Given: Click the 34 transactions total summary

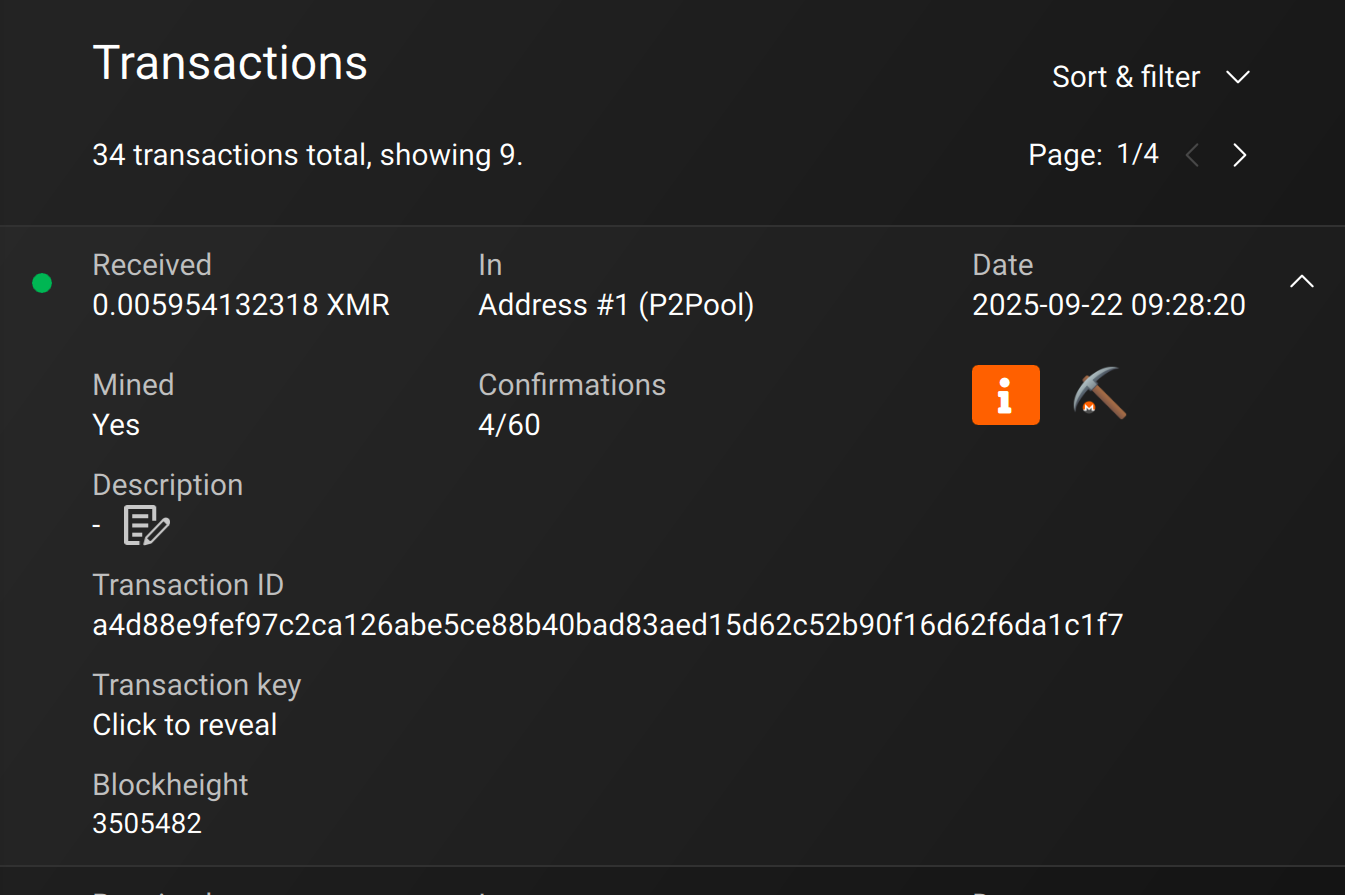Looking at the screenshot, I should (307, 155).
